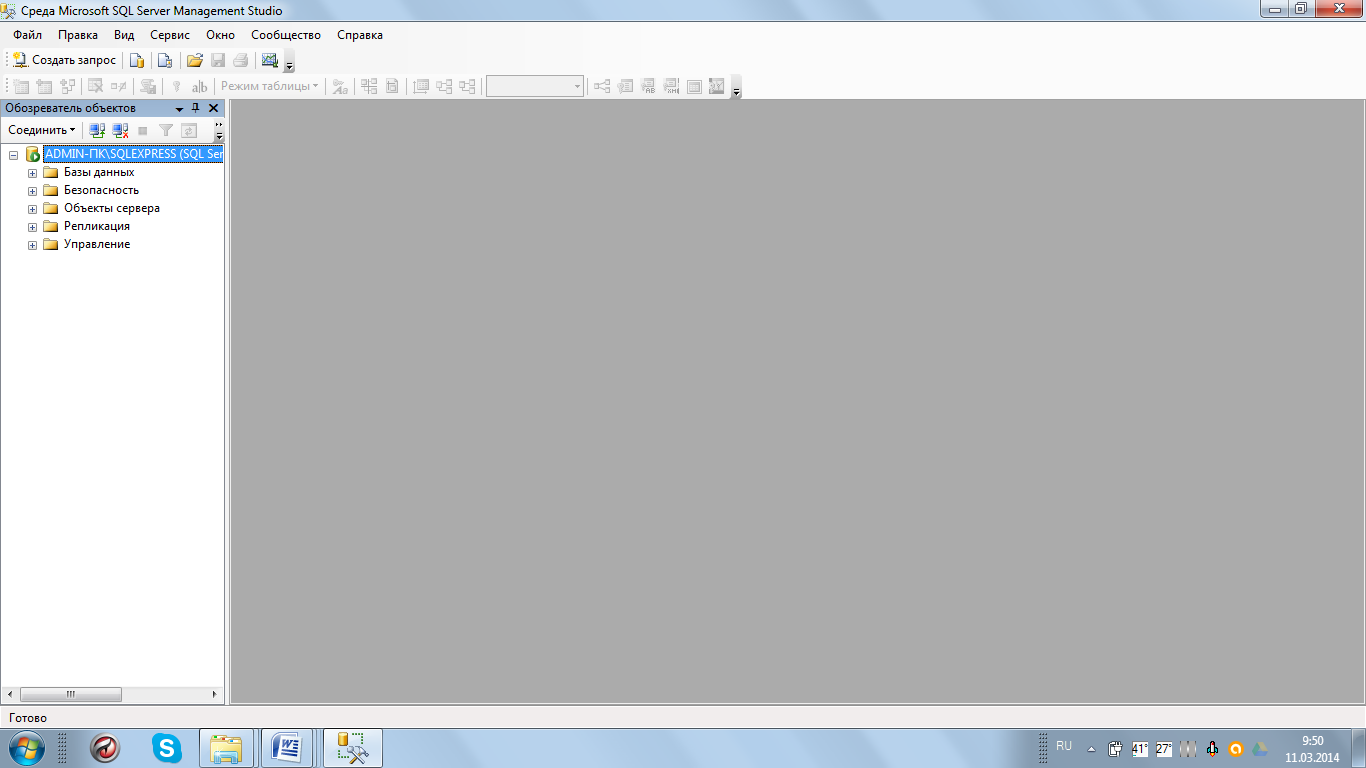
Task: Open the Сервис menu
Action: [170, 35]
